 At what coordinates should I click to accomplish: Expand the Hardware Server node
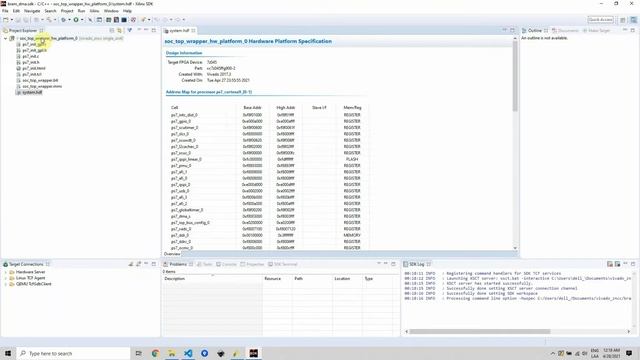point(5,272)
